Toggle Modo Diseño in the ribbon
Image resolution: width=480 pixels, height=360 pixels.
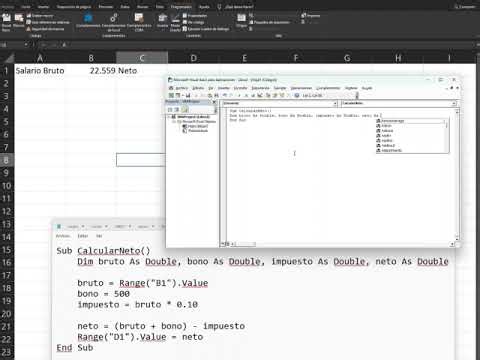[175, 22]
